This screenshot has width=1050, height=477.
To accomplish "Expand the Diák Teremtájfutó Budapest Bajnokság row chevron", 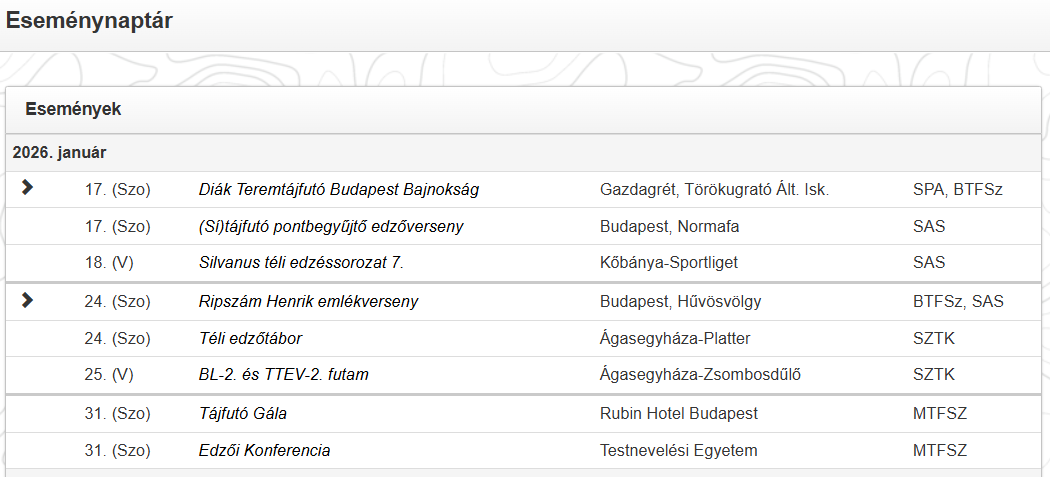I will (27, 187).
